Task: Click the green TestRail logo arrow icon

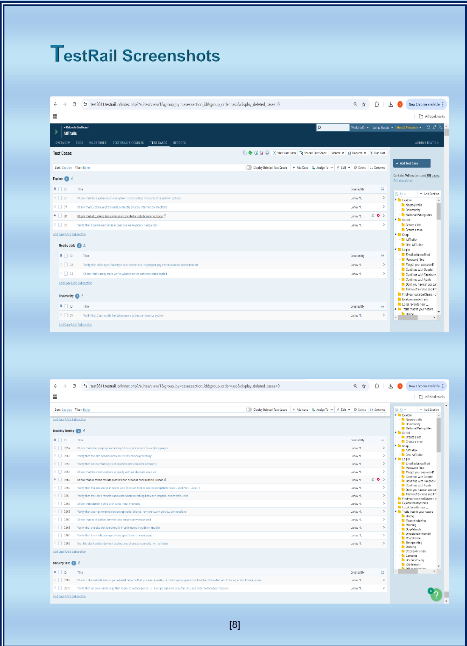Action: (56, 132)
